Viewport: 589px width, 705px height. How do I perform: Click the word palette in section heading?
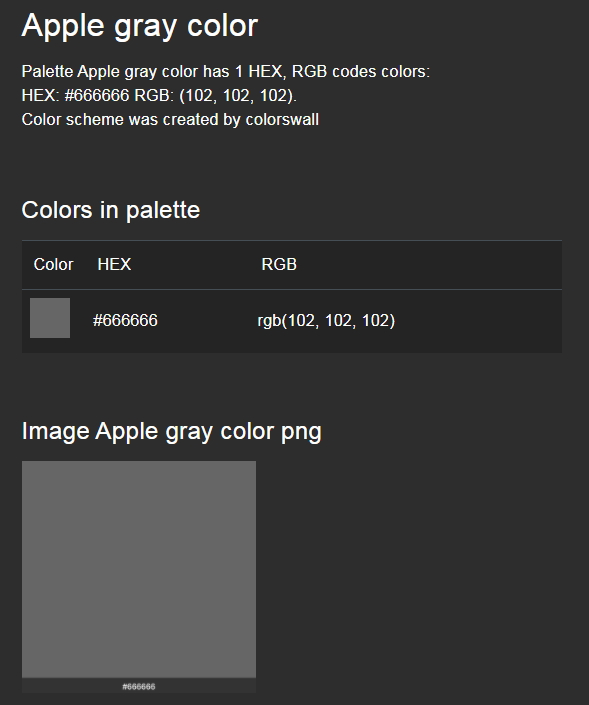coord(163,211)
